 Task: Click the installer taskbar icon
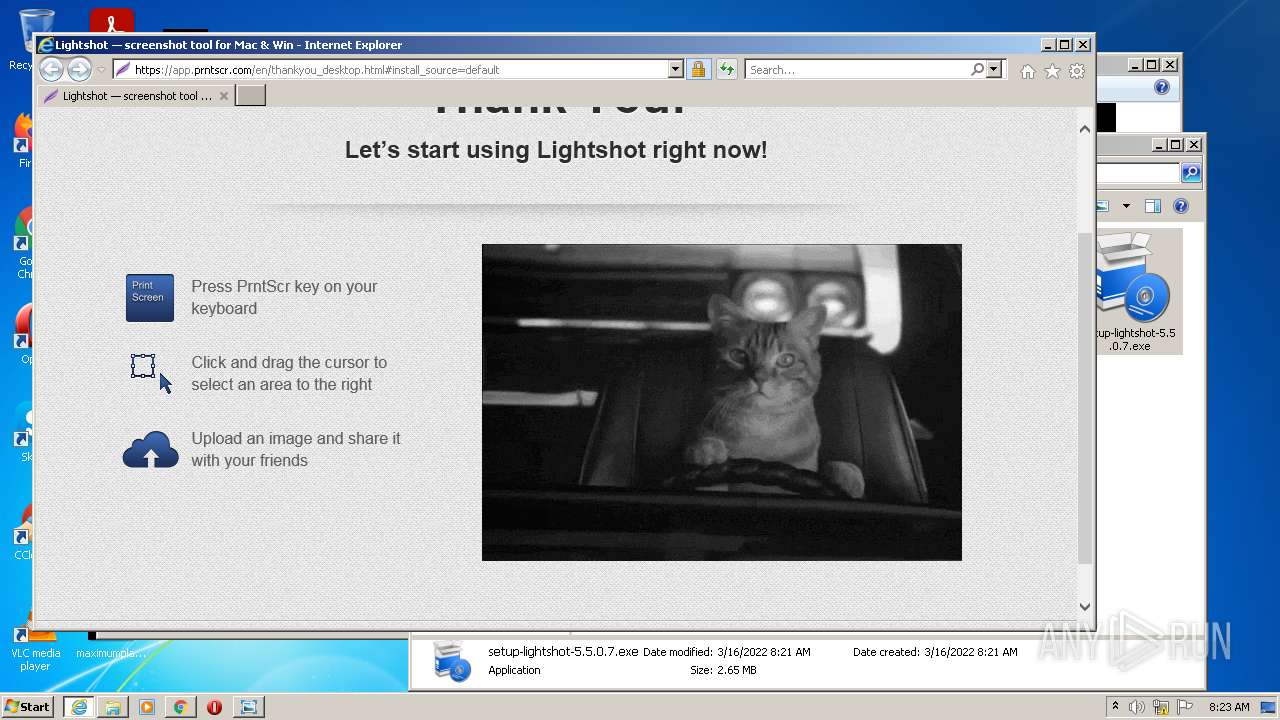248,707
